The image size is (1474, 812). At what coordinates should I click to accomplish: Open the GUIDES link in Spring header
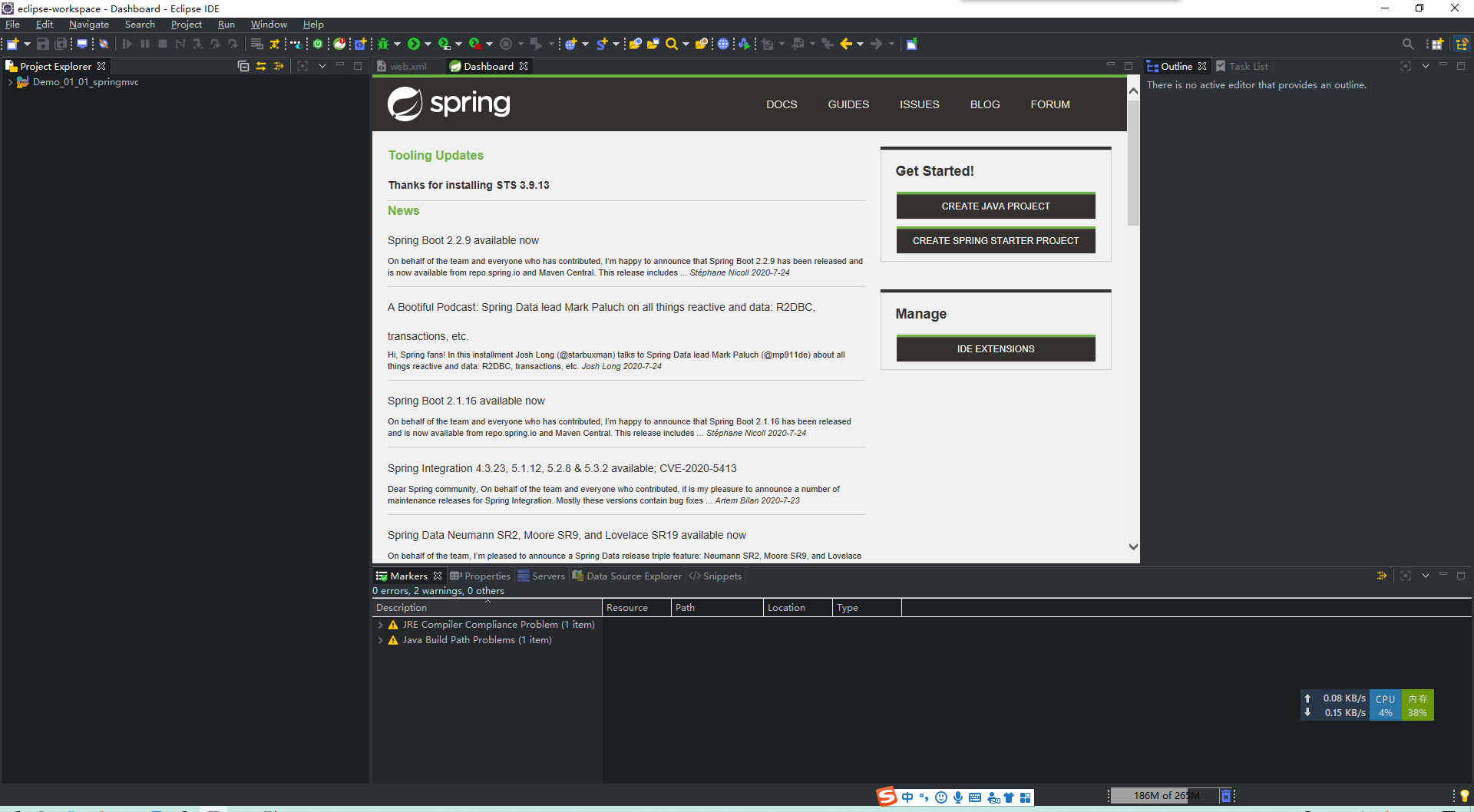click(848, 104)
